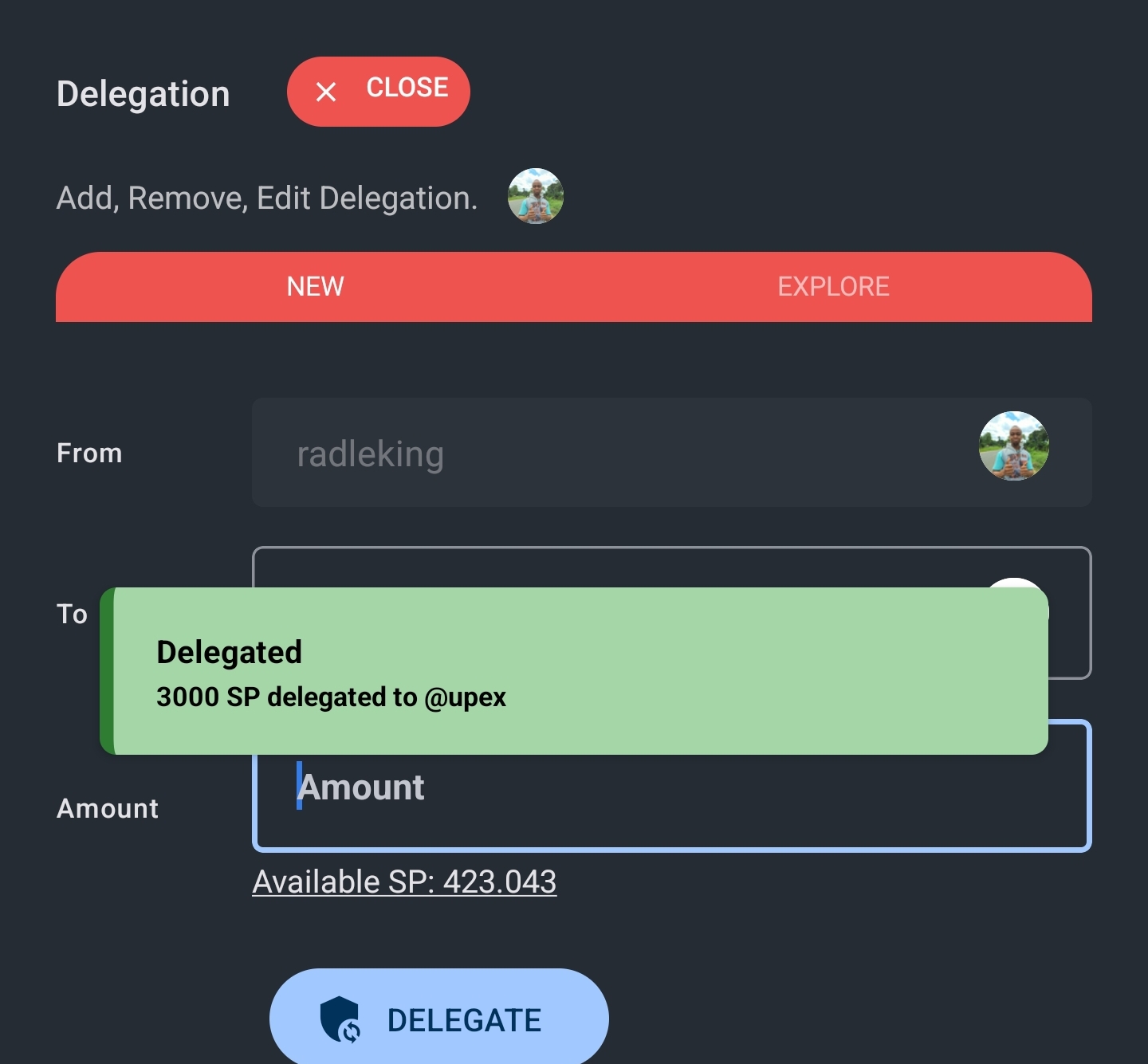
Task: Click the profile avatar beside the subtitle
Action: tap(536, 196)
